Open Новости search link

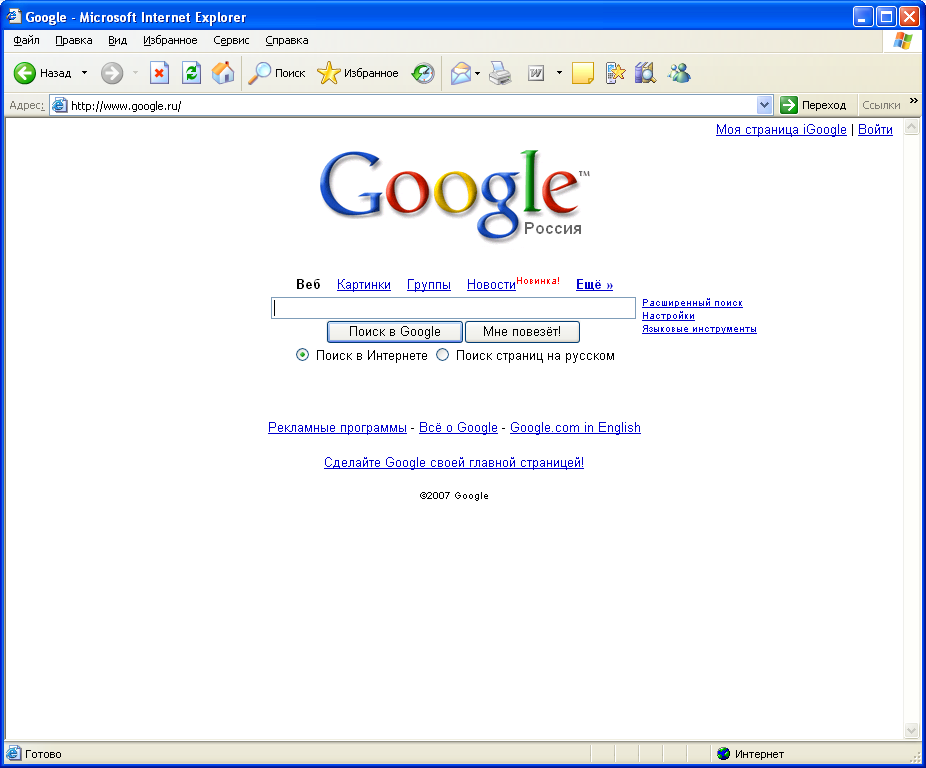491,285
